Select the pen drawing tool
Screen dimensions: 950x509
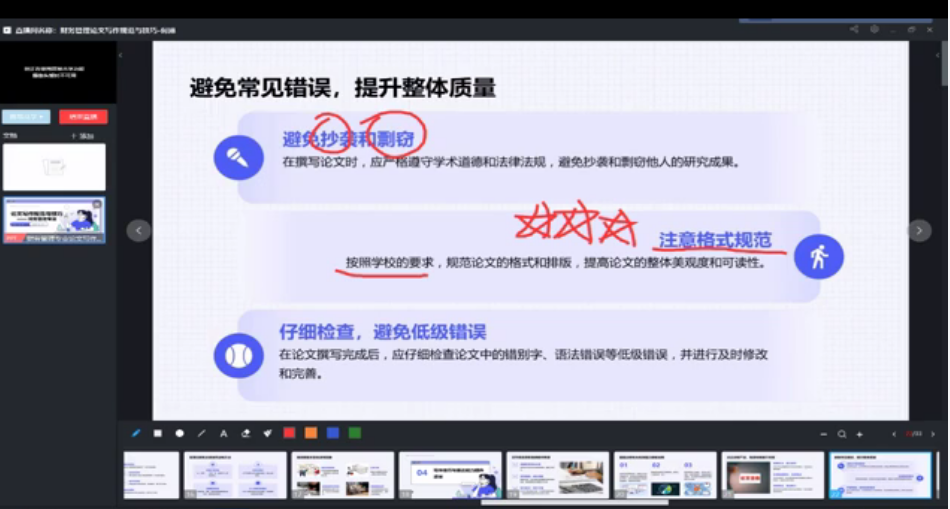tap(136, 433)
